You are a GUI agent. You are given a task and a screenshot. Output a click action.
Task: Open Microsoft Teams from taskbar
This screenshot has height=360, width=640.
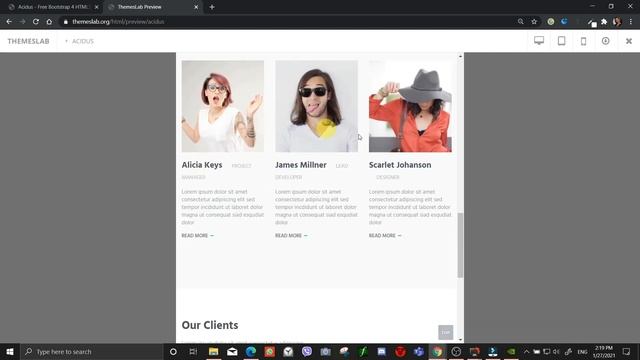click(x=418, y=351)
